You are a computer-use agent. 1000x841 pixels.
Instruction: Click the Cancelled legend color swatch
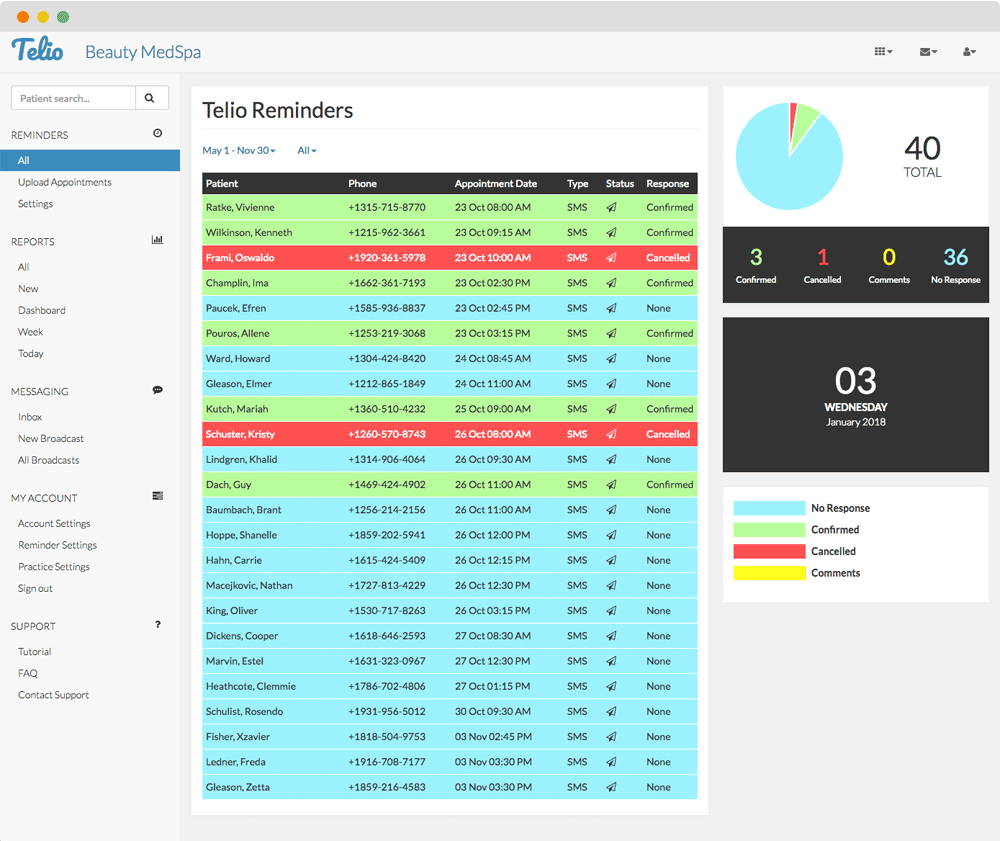click(x=769, y=552)
